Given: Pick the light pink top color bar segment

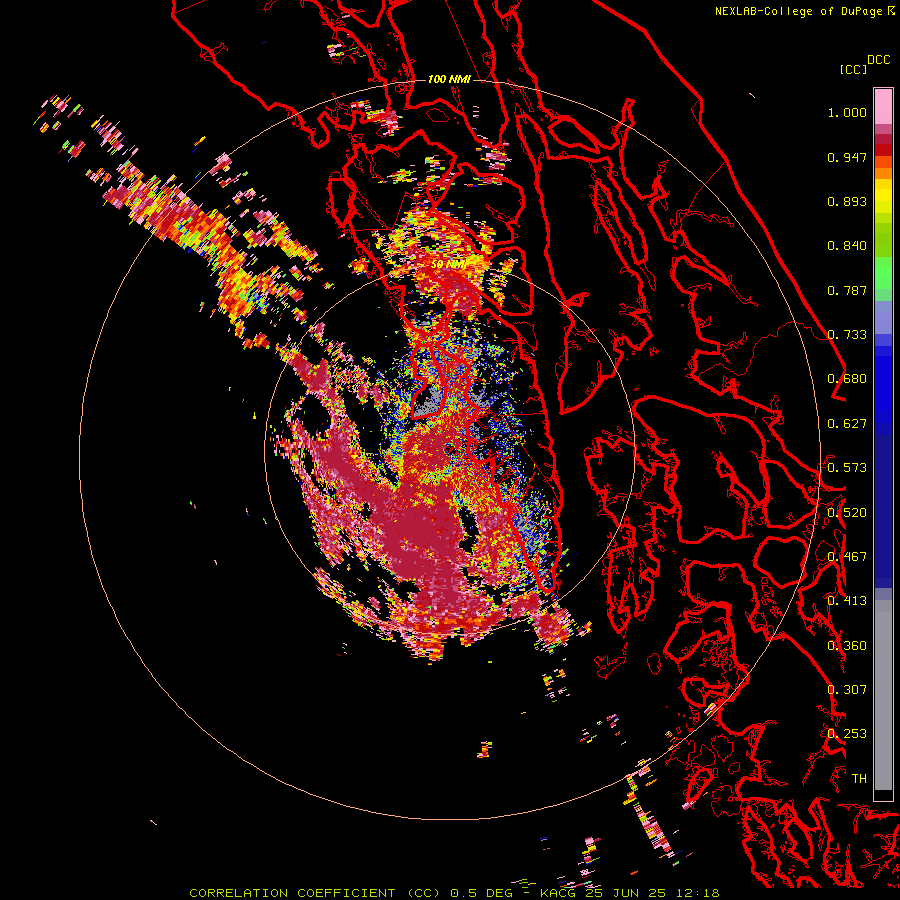Looking at the screenshot, I should coord(883,106).
